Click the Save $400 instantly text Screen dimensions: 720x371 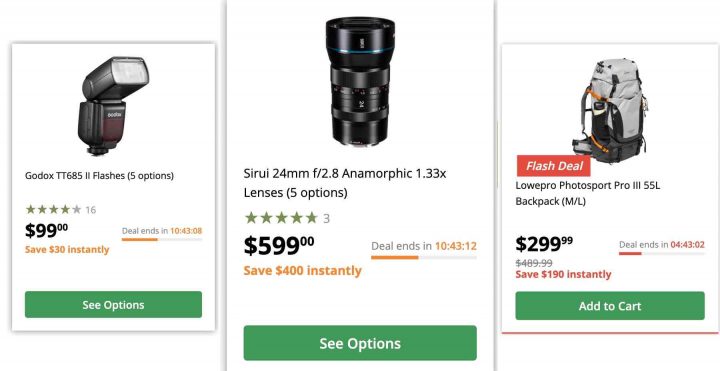303,270
